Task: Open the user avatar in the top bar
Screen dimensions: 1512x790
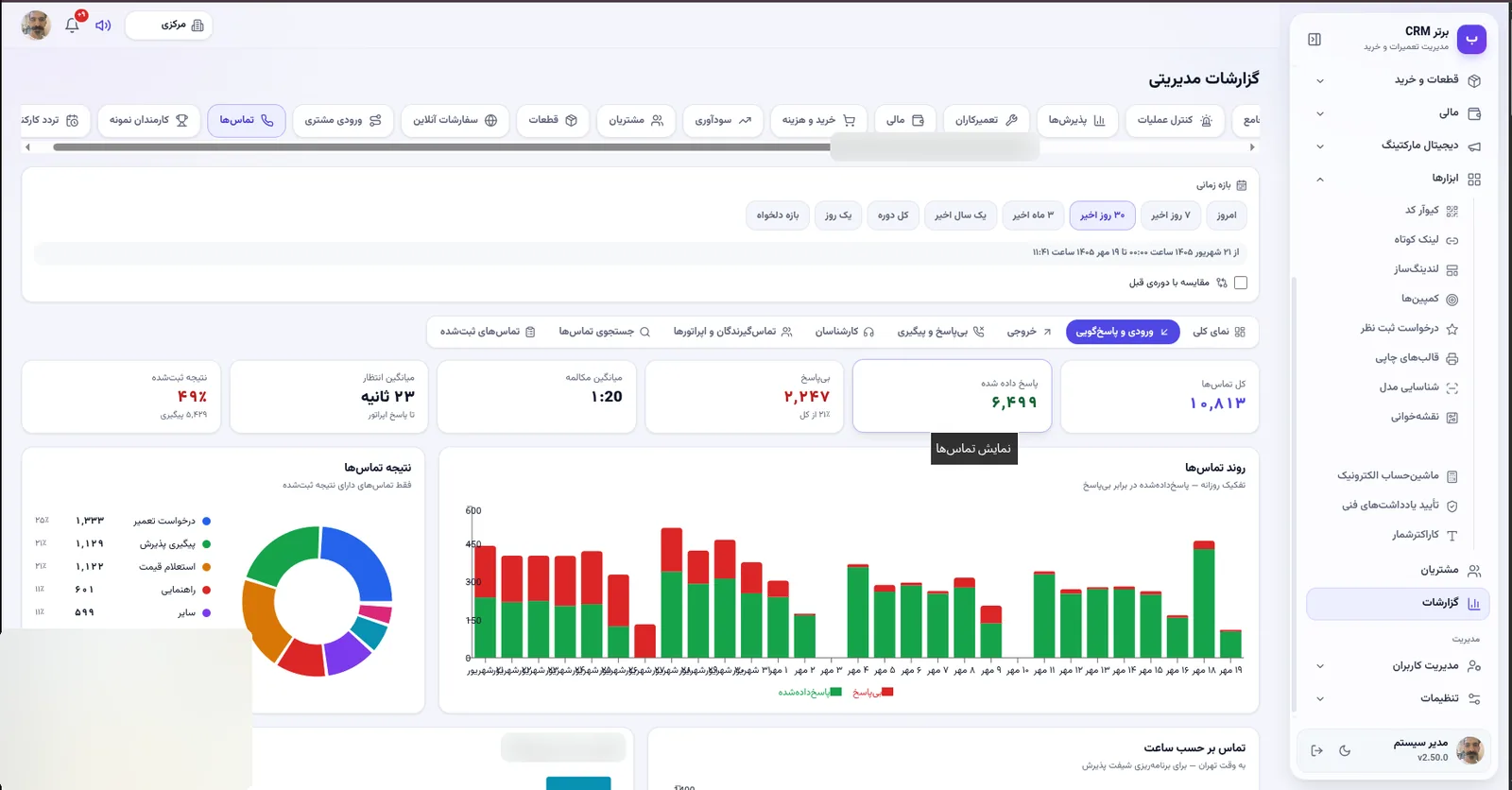Action: pos(36,26)
